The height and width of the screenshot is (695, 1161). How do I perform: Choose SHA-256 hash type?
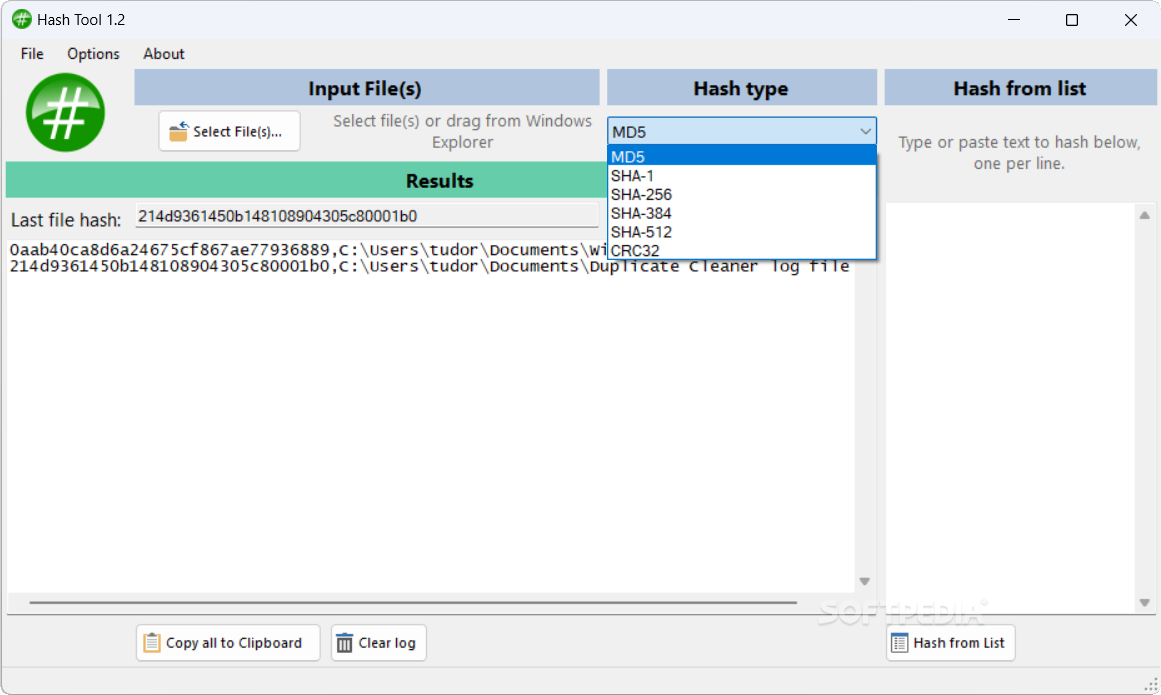[741, 195]
